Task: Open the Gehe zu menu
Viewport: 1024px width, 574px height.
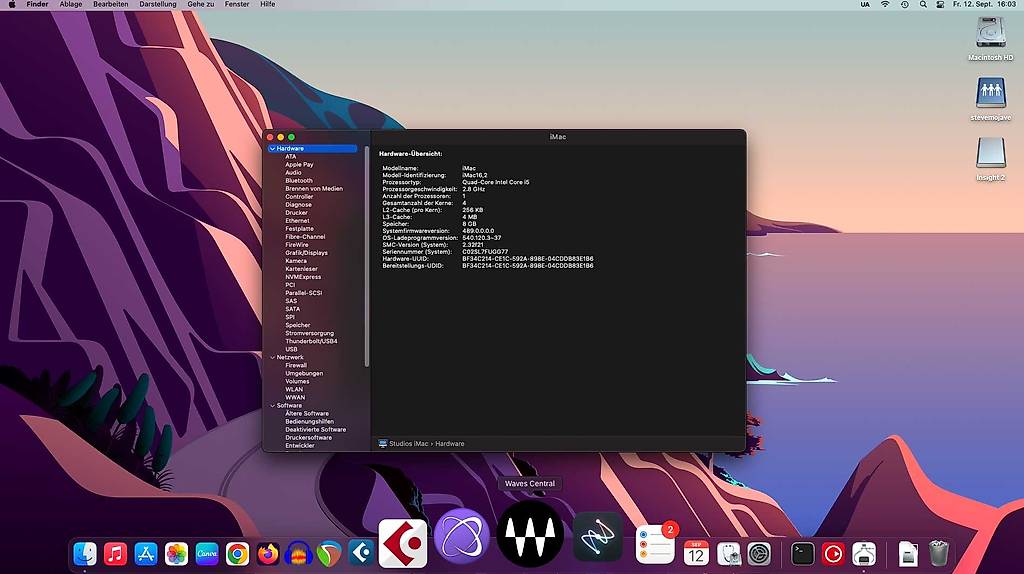Action: tap(200, 5)
